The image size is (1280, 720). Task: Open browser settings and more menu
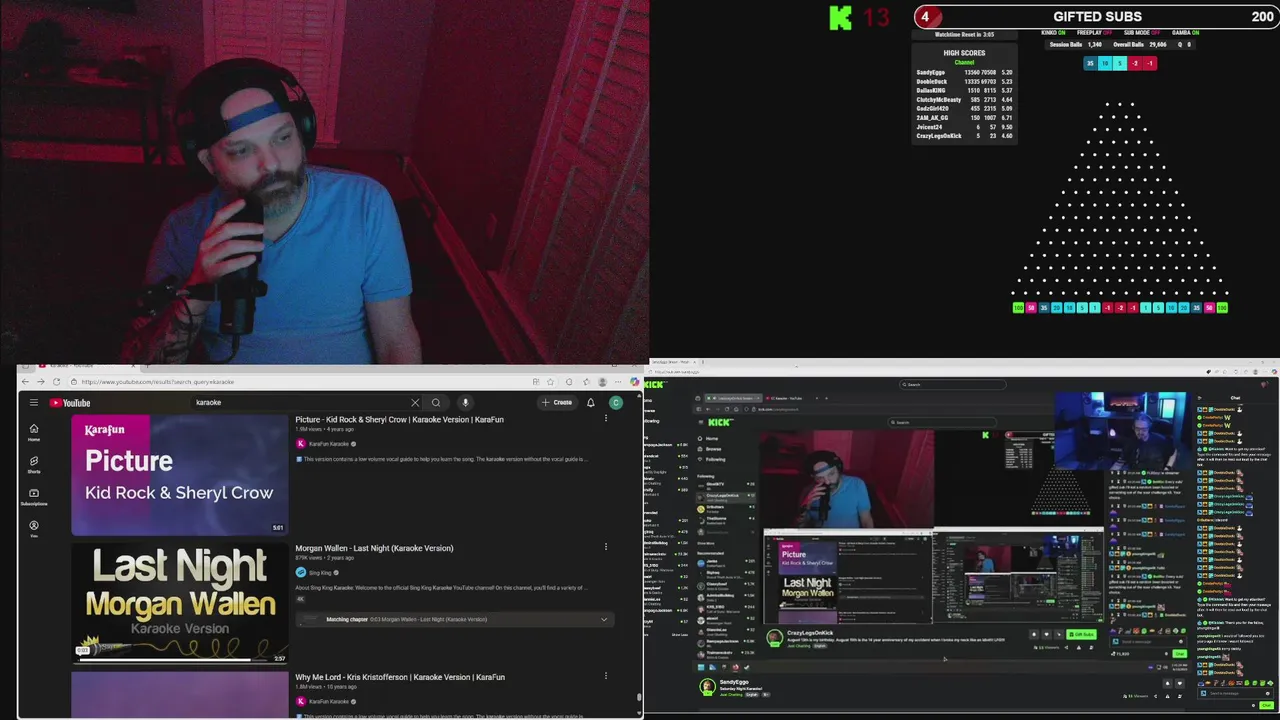pyautogui.click(x=617, y=382)
